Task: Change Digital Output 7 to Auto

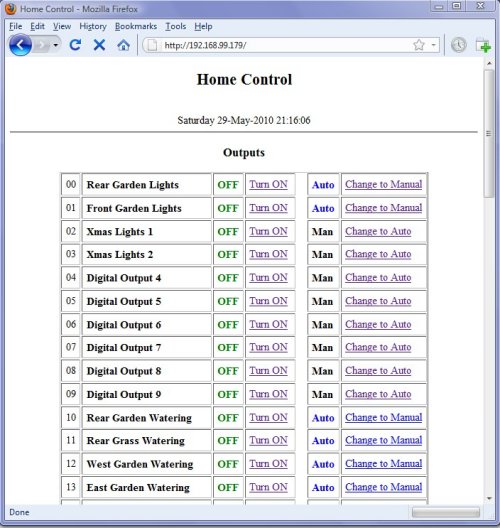Action: tap(378, 347)
